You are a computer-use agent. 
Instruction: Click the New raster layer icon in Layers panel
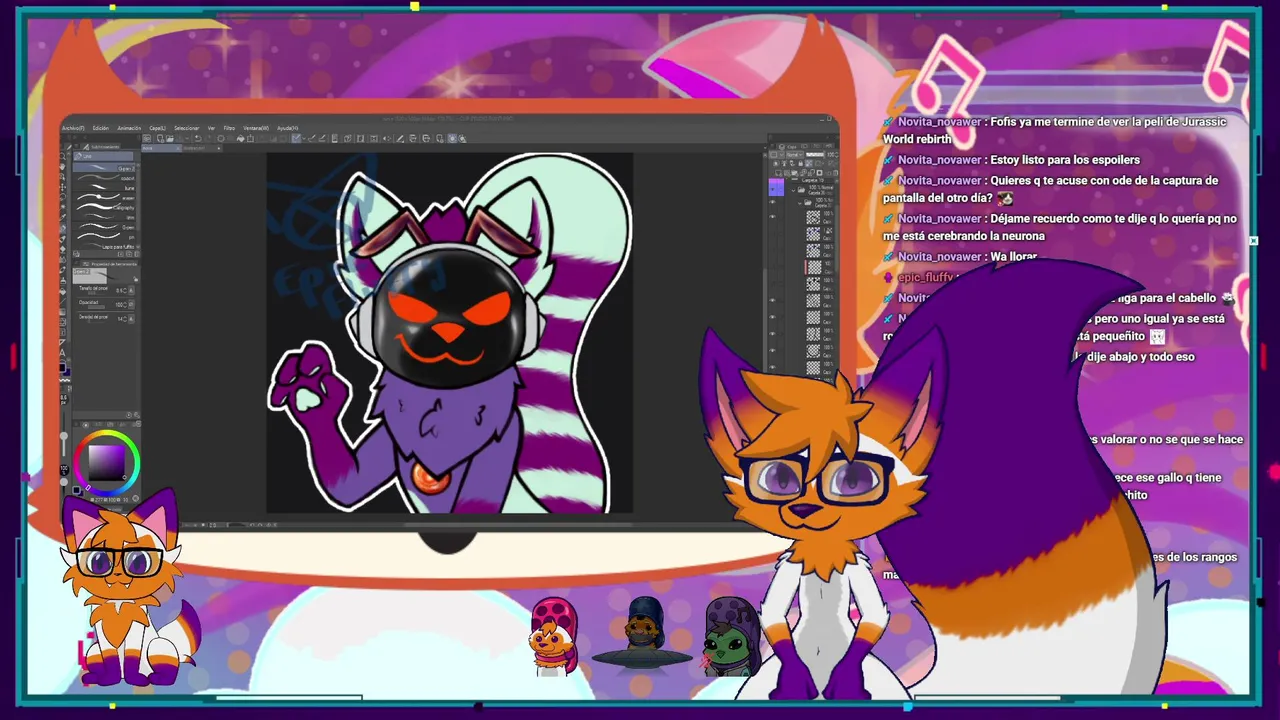779,173
